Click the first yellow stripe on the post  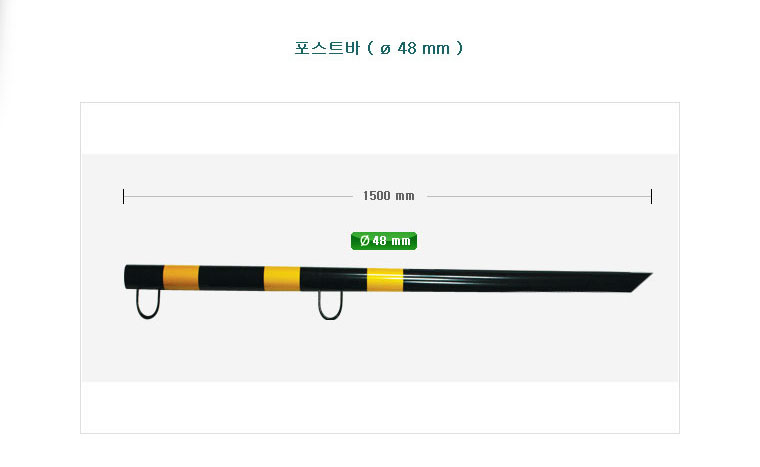(181, 277)
